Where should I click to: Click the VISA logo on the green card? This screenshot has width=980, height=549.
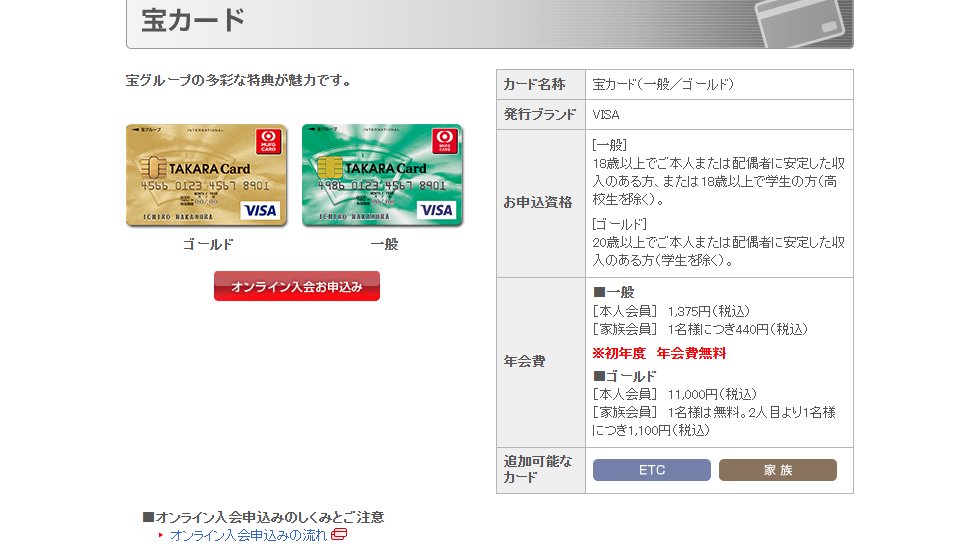(436, 210)
